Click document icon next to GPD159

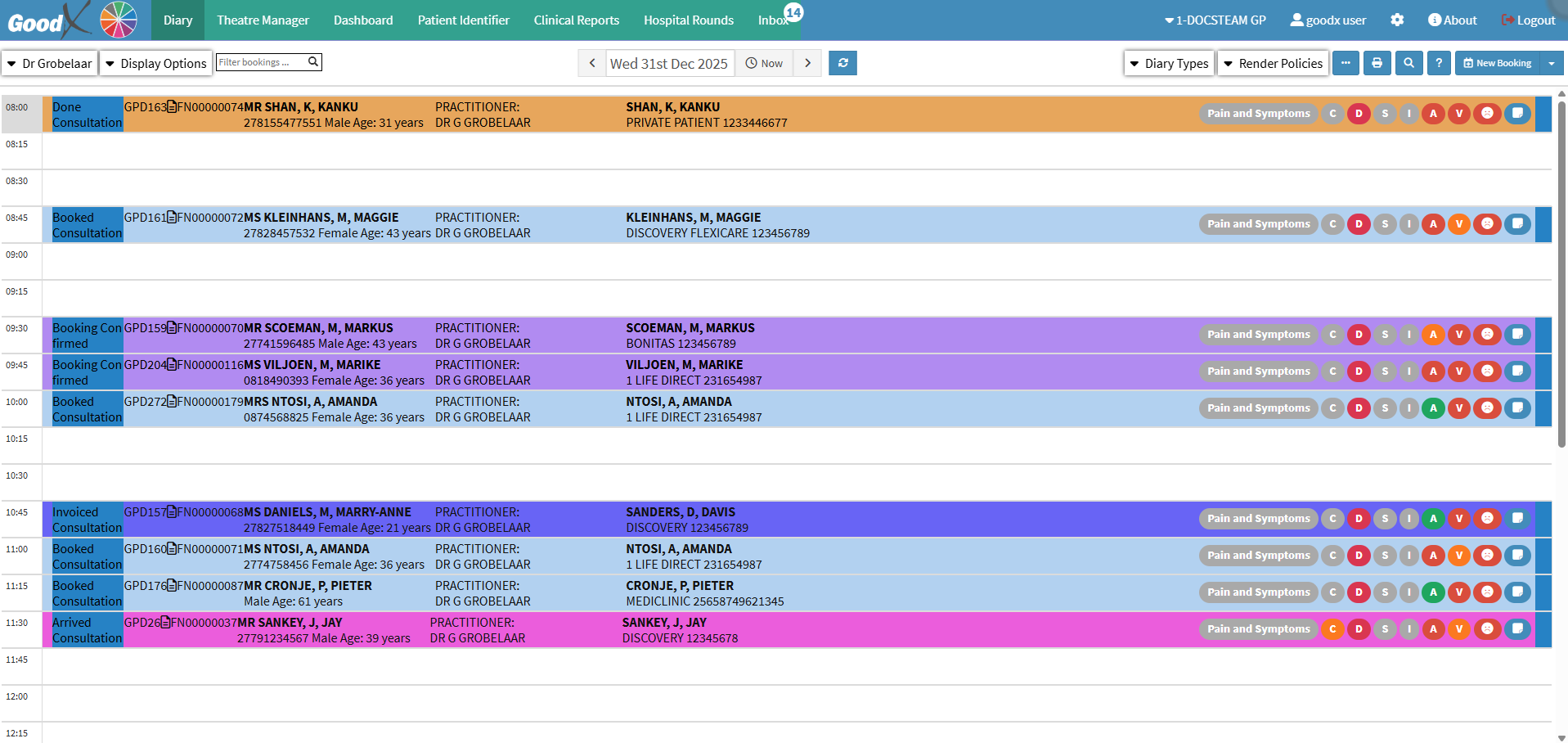(172, 328)
